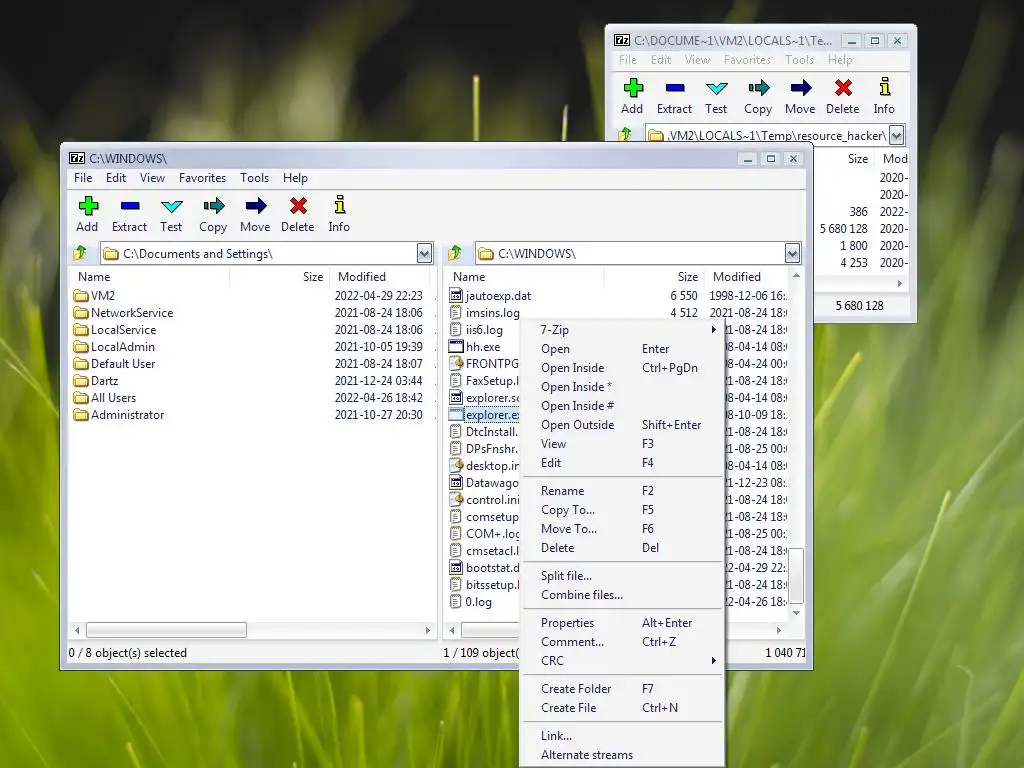Viewport: 1024px width, 768px height.
Task: Choose Open Outside from context menu
Action: tap(577, 424)
